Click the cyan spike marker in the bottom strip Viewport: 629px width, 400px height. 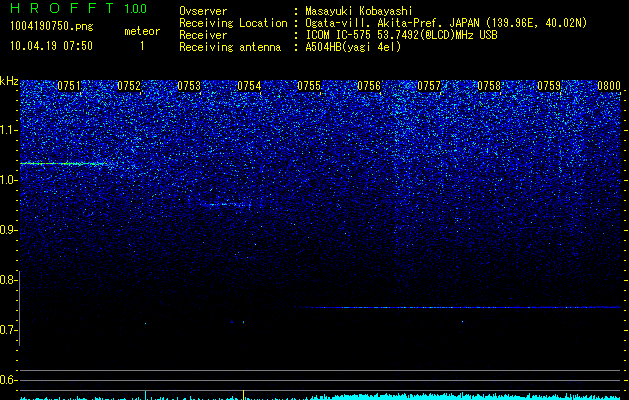145,394
